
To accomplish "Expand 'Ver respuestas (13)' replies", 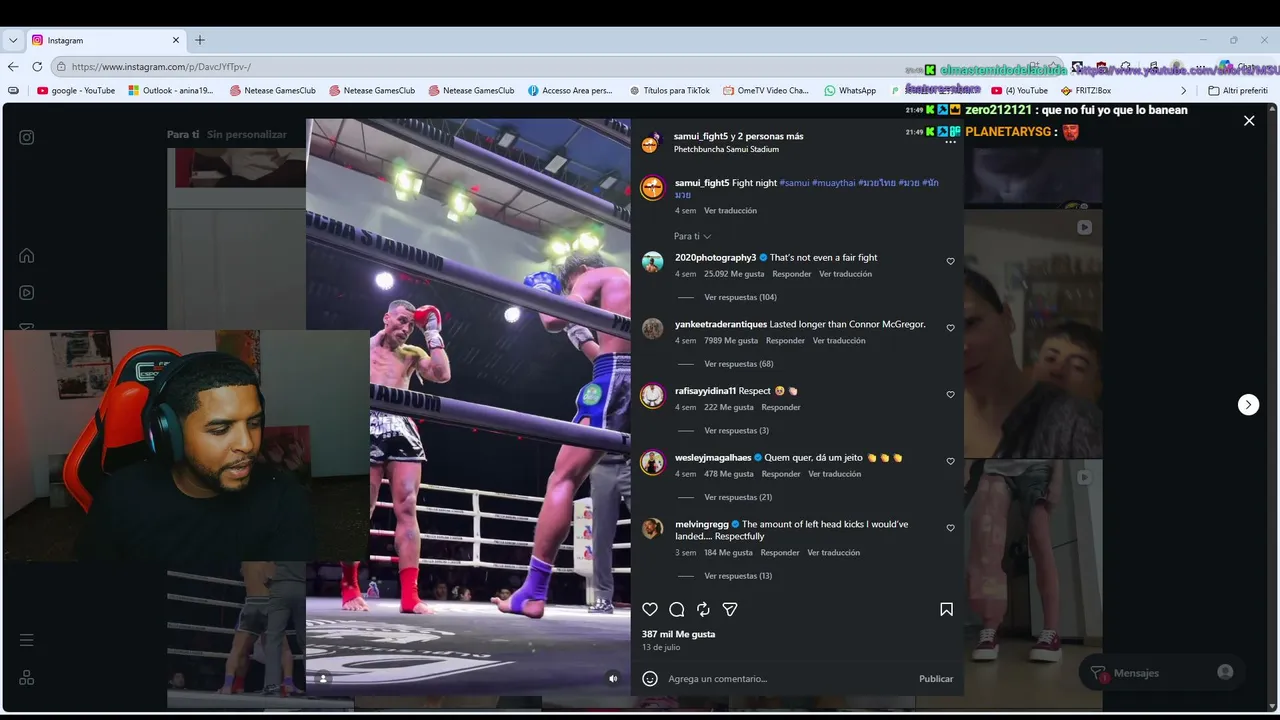I will tap(739, 576).
